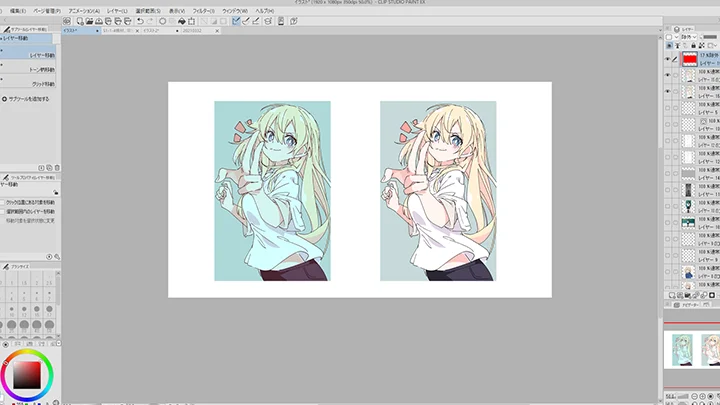Click the new raster layer icon
720x405 pixels.
coord(672,295)
